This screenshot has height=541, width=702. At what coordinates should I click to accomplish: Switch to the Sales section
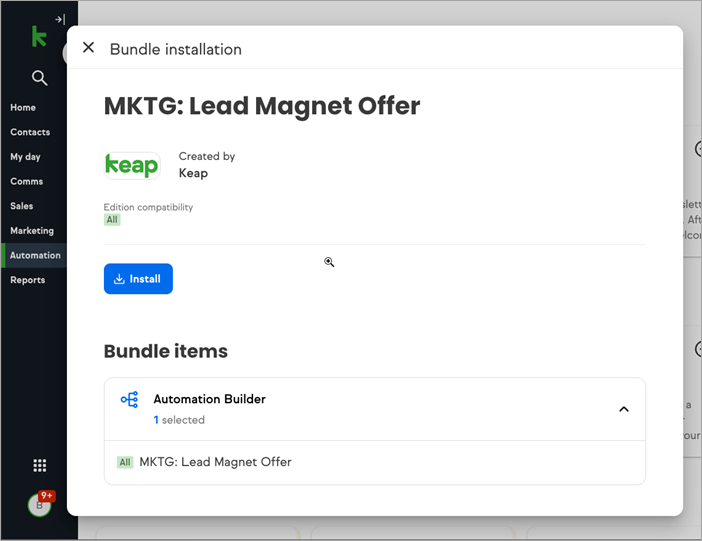[x=22, y=206]
